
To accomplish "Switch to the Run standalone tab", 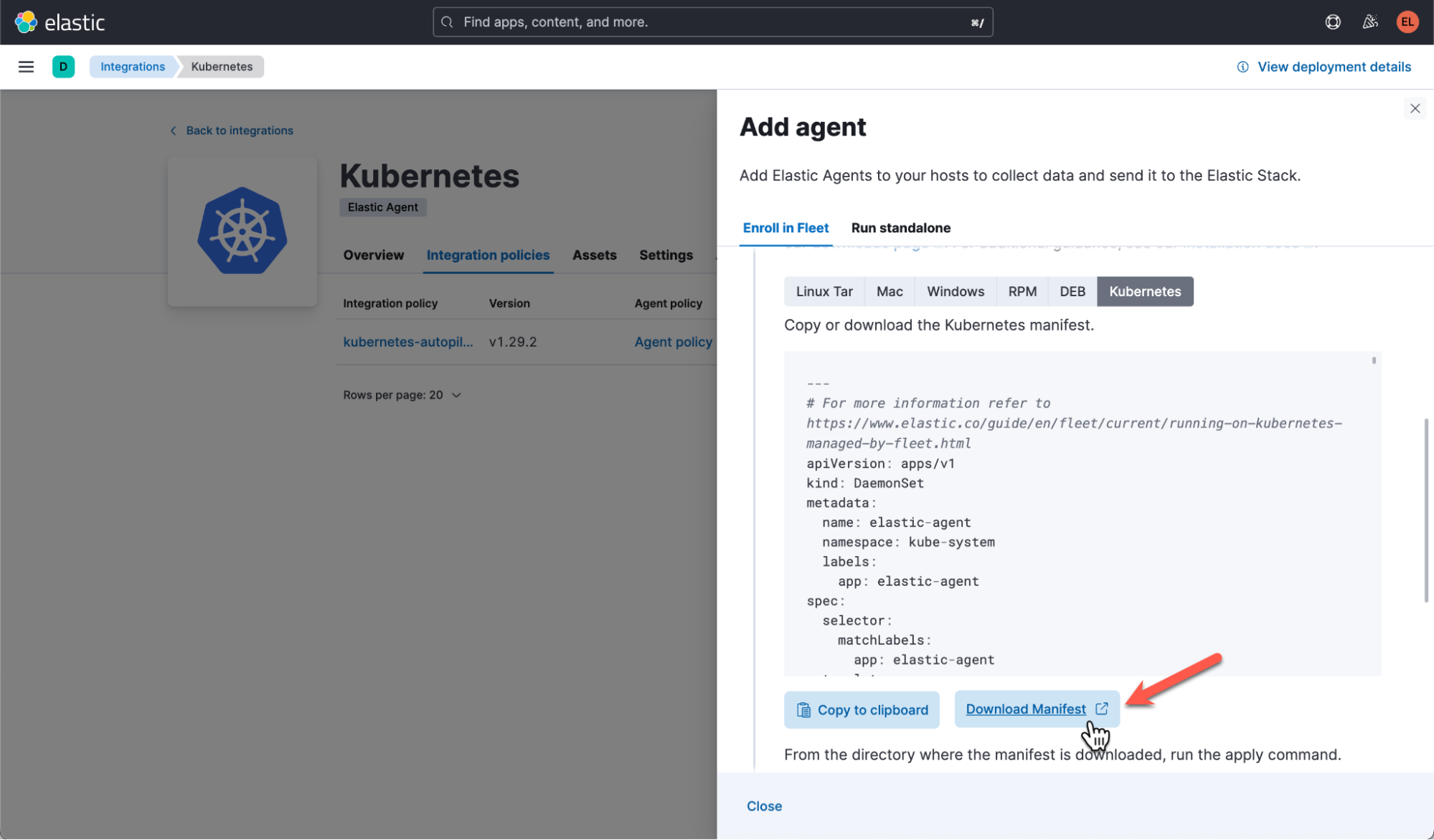I will [x=900, y=227].
